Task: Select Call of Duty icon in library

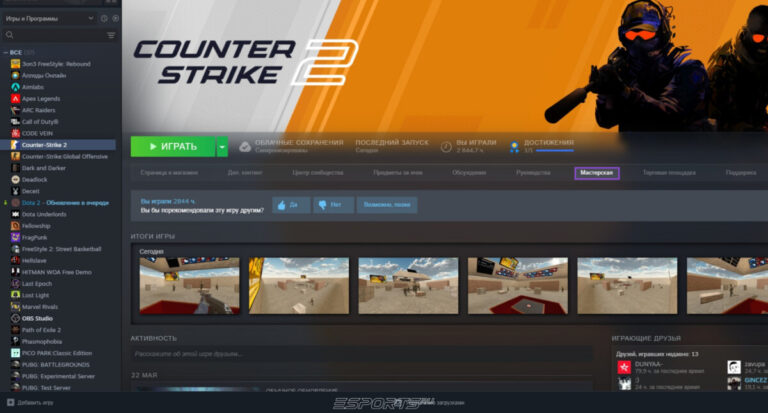Action: (15, 121)
